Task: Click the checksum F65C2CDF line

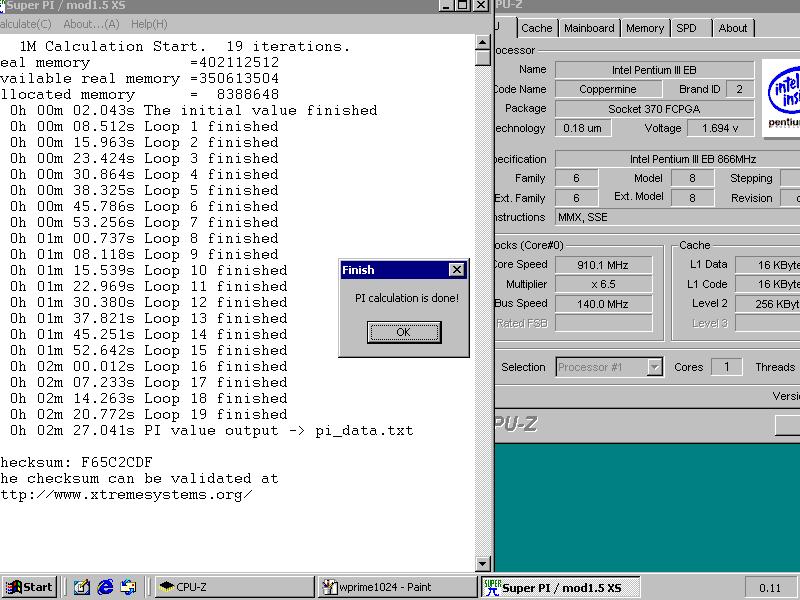Action: [x=77, y=462]
